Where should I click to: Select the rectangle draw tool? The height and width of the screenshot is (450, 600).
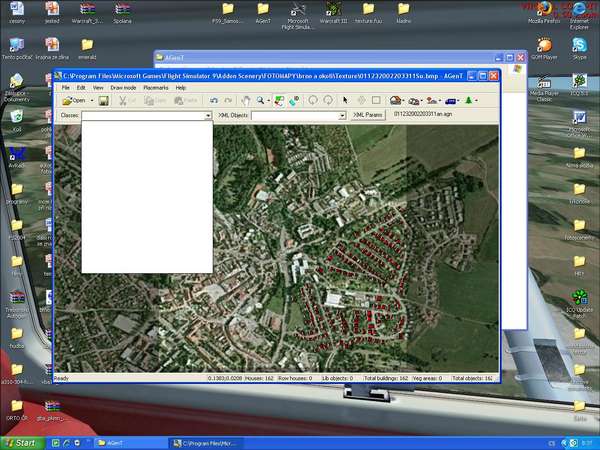pos(376,101)
